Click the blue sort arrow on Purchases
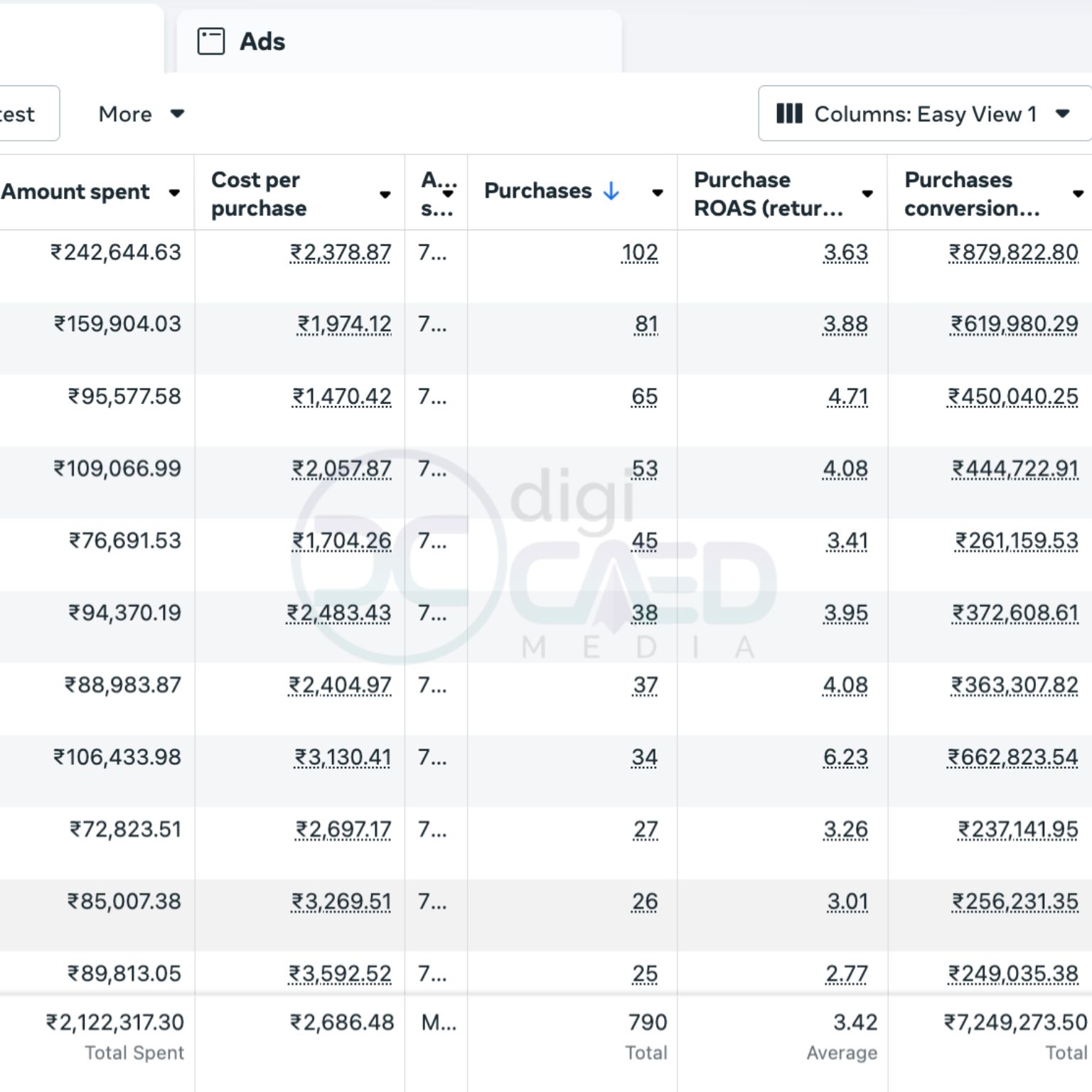 611,191
